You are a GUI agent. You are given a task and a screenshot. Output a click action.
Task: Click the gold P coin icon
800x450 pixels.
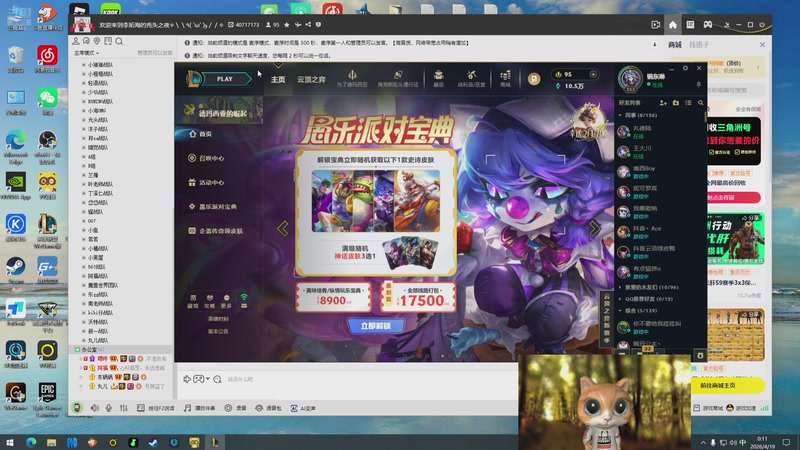point(534,79)
